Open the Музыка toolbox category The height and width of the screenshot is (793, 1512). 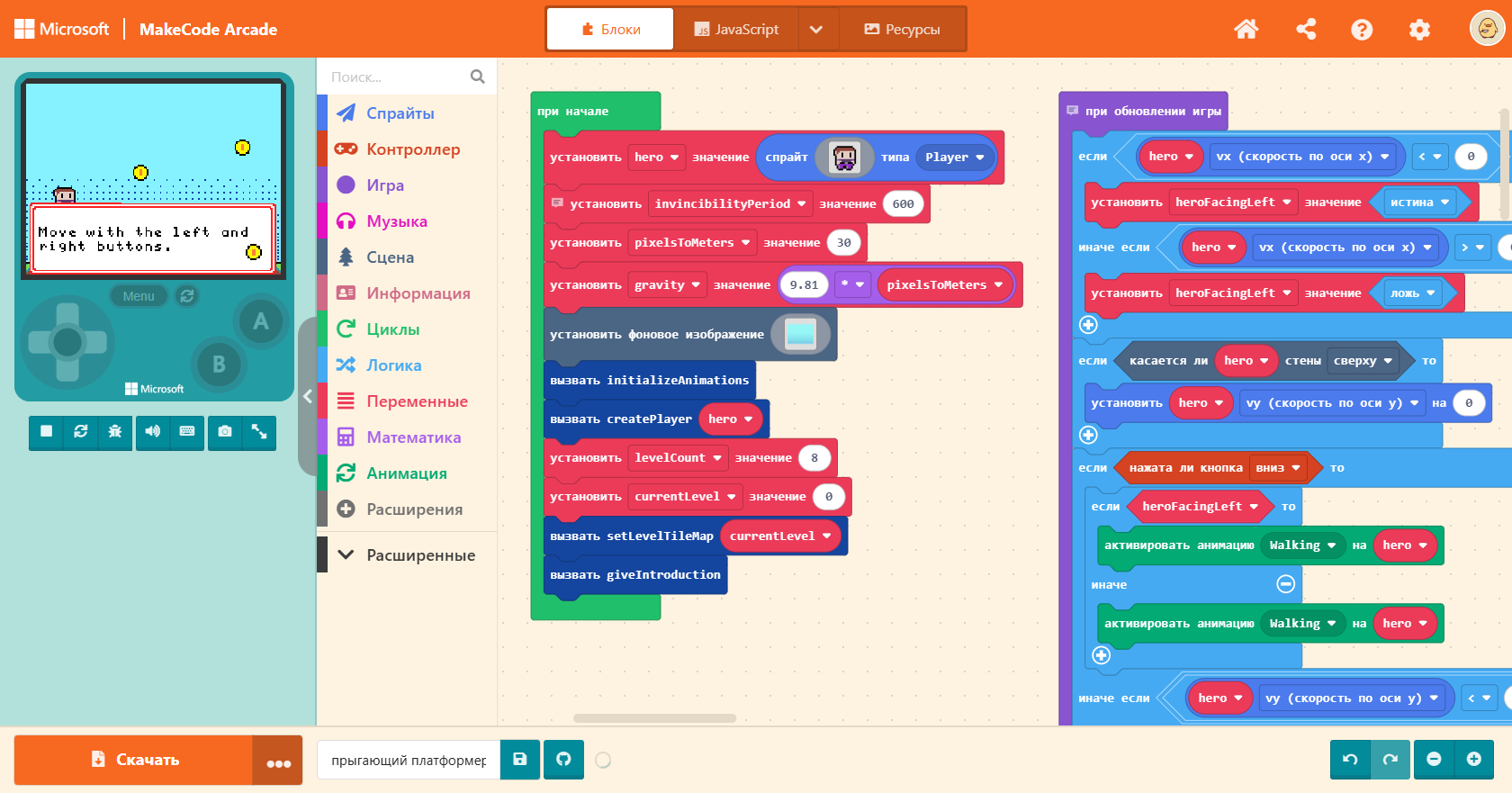coord(407,221)
